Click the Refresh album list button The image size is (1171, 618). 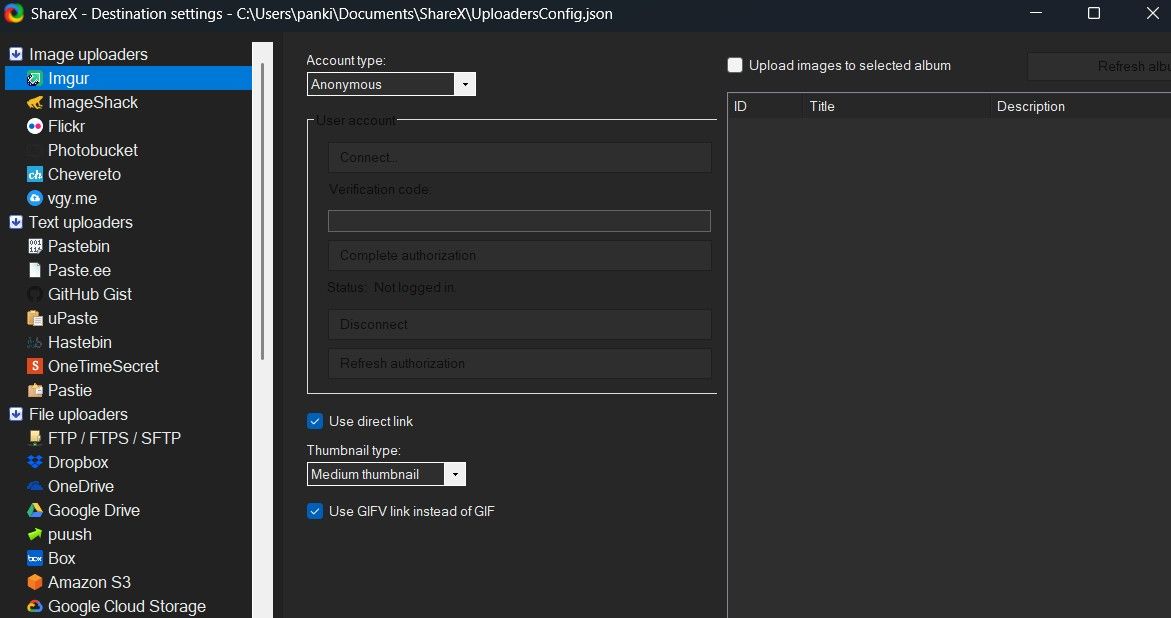point(1099,66)
